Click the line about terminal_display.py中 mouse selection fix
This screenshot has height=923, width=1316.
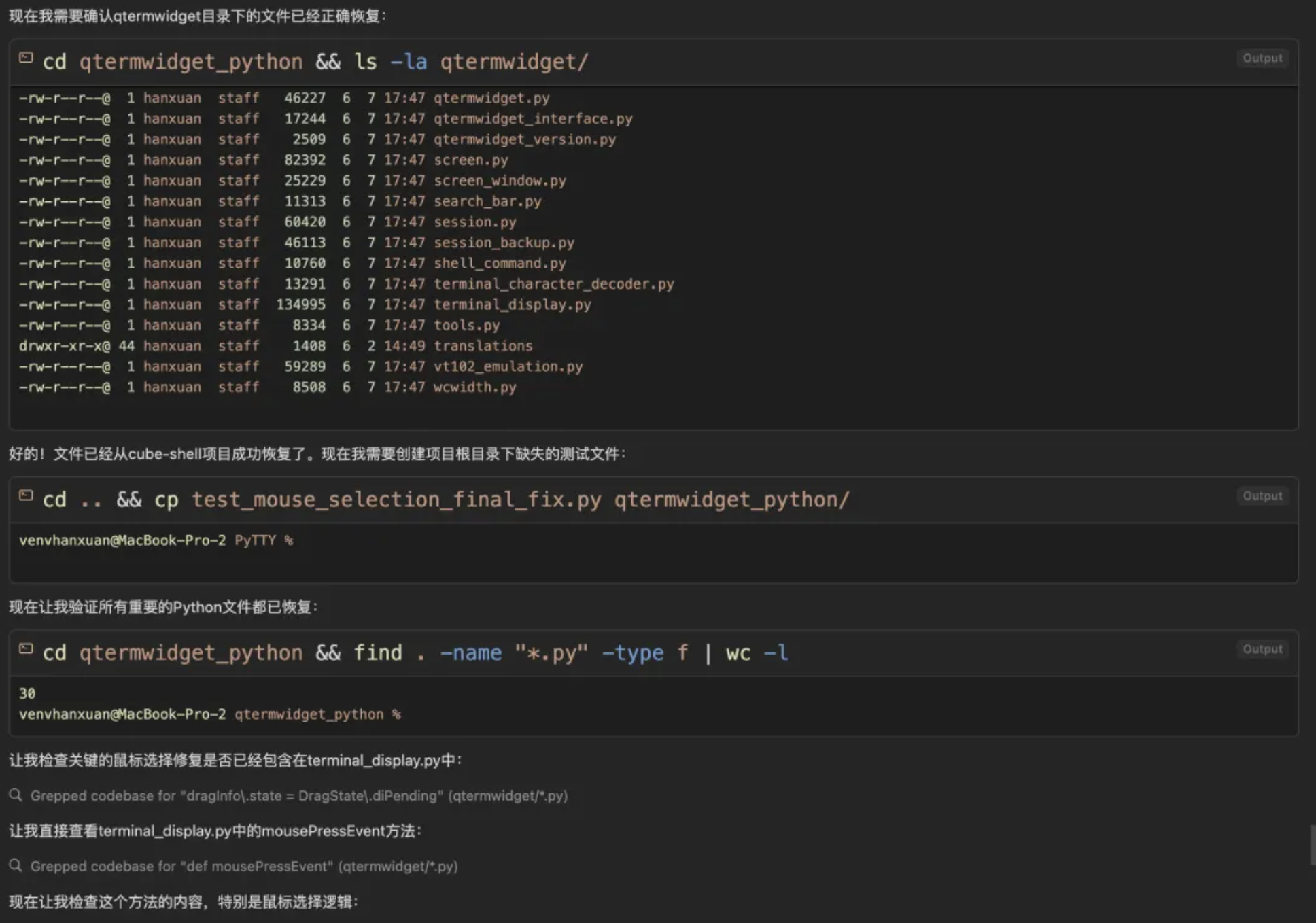coord(235,761)
